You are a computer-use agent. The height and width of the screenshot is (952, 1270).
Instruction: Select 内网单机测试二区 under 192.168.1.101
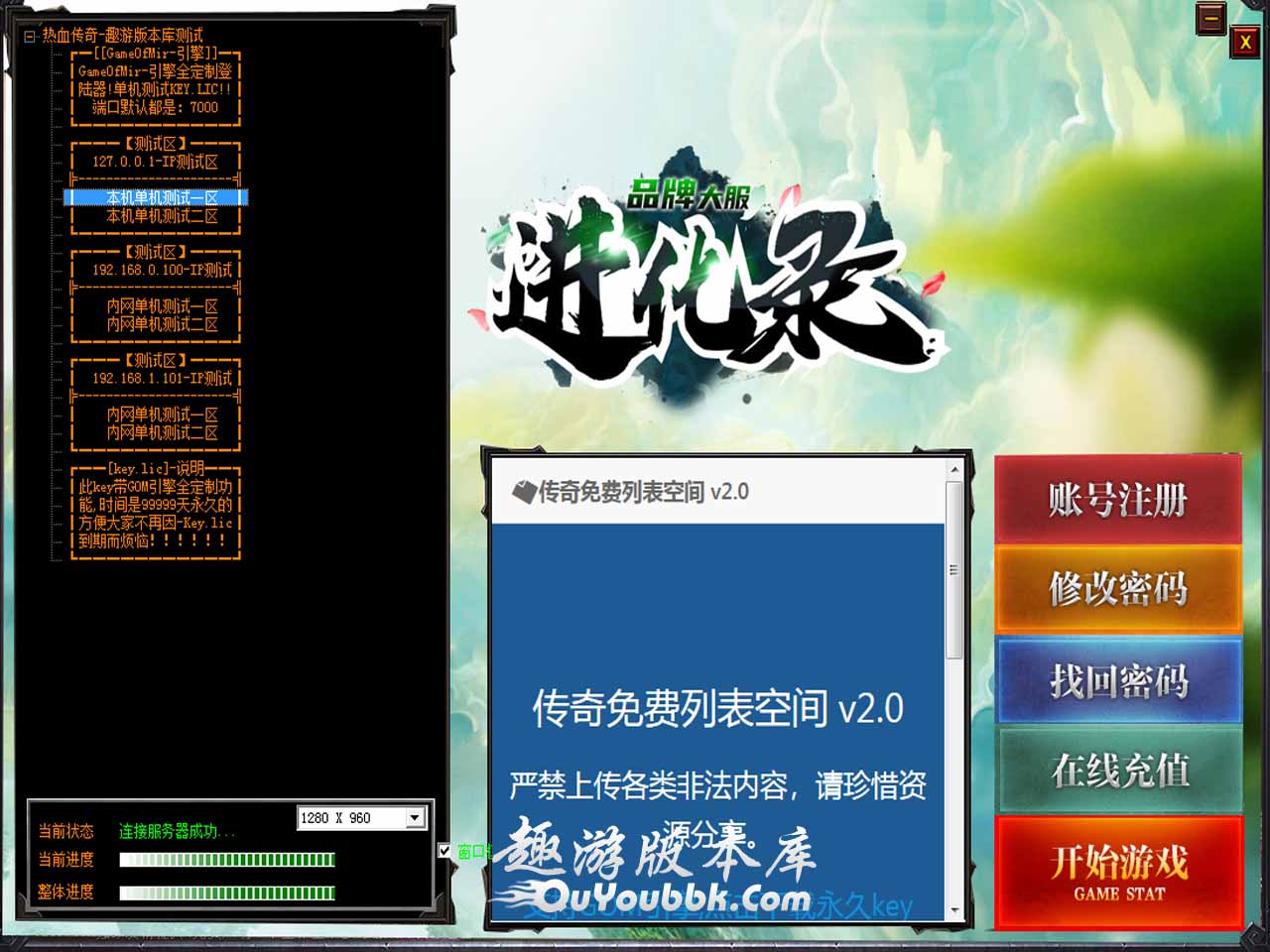[161, 432]
